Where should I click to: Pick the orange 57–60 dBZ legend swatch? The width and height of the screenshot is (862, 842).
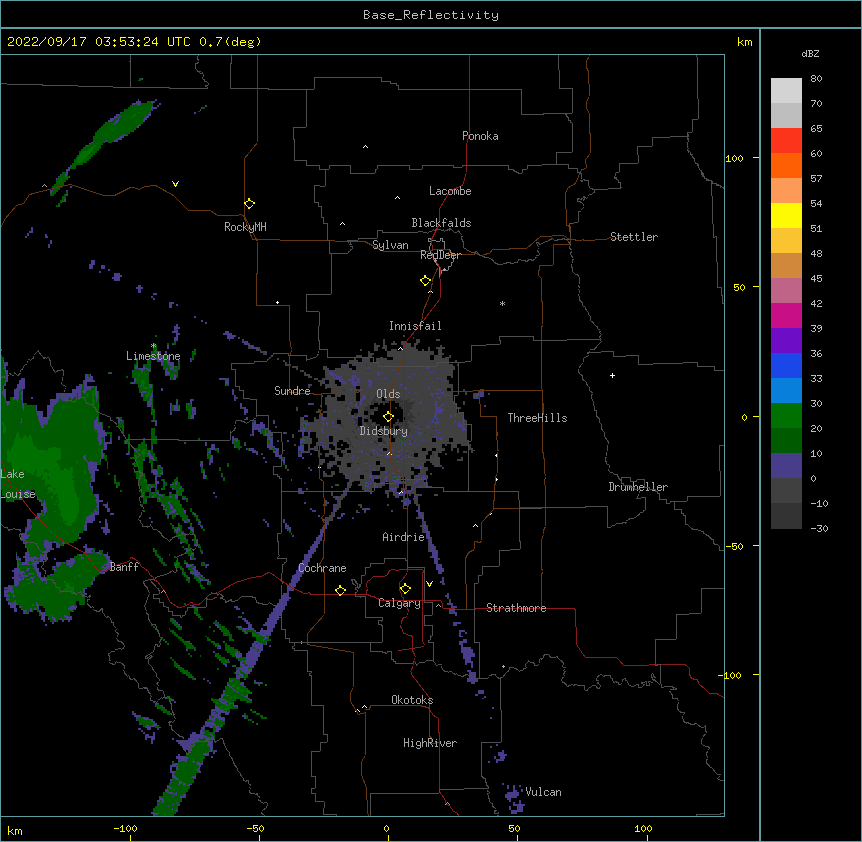tap(786, 165)
